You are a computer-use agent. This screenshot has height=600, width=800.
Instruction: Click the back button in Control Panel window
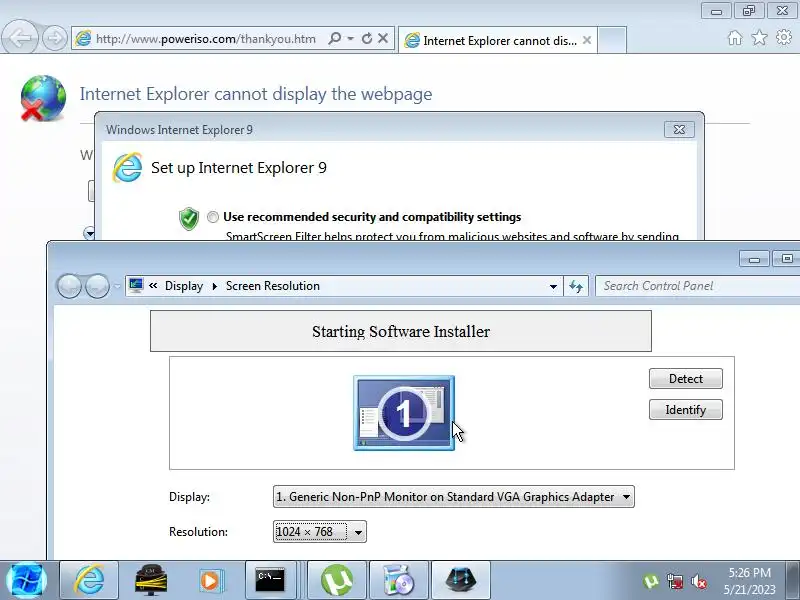69,286
